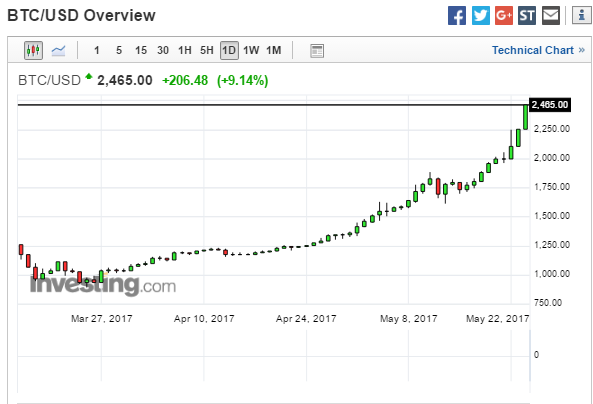This screenshot has height=404, width=593.
Task: Share the chart on Facebook
Action: point(457,16)
